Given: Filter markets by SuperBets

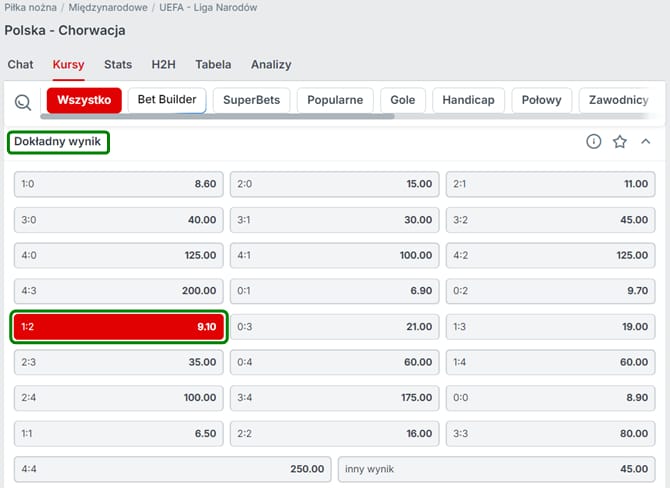Looking at the screenshot, I should pos(252,100).
